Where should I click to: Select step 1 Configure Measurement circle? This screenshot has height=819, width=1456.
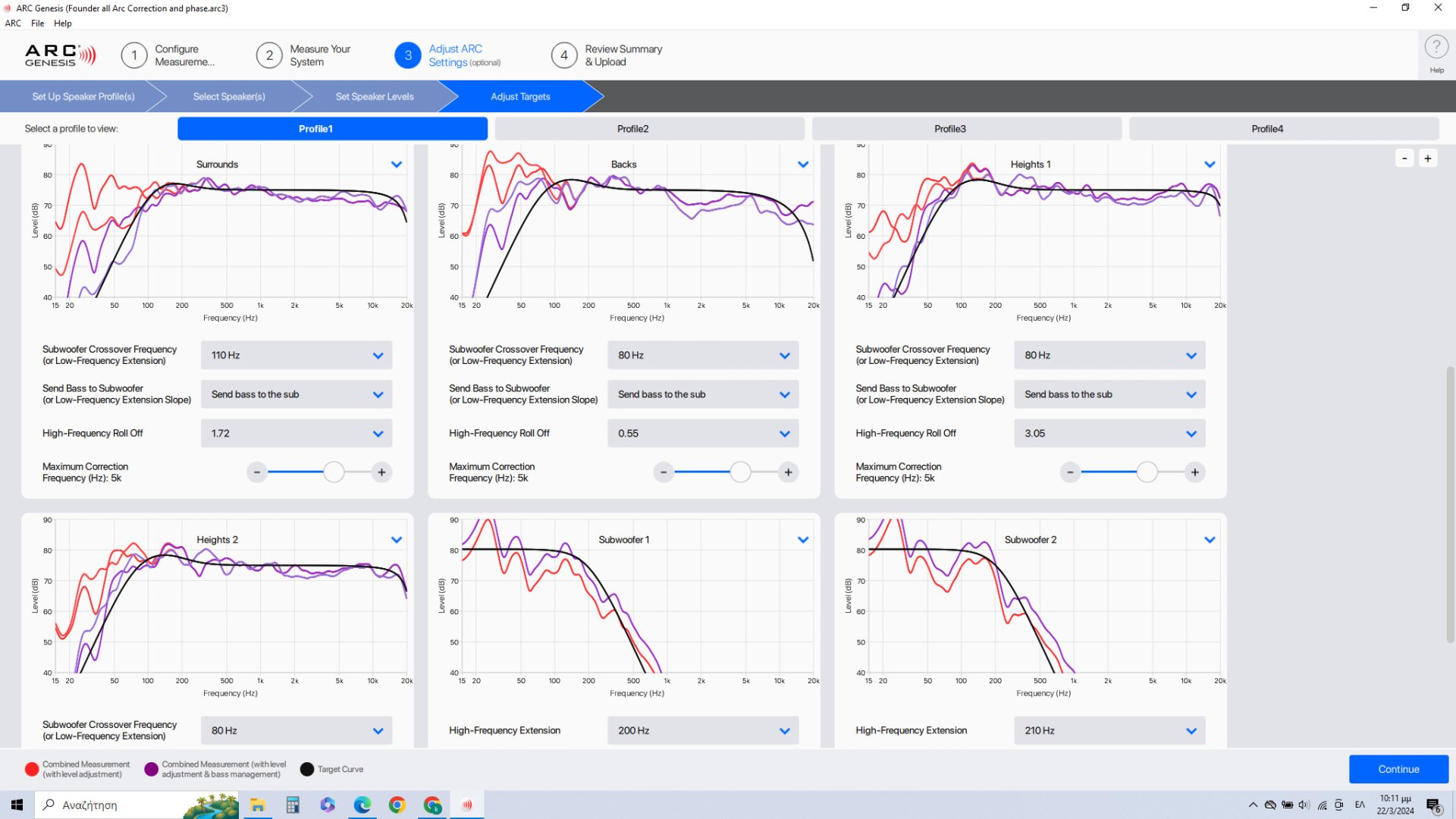(134, 55)
